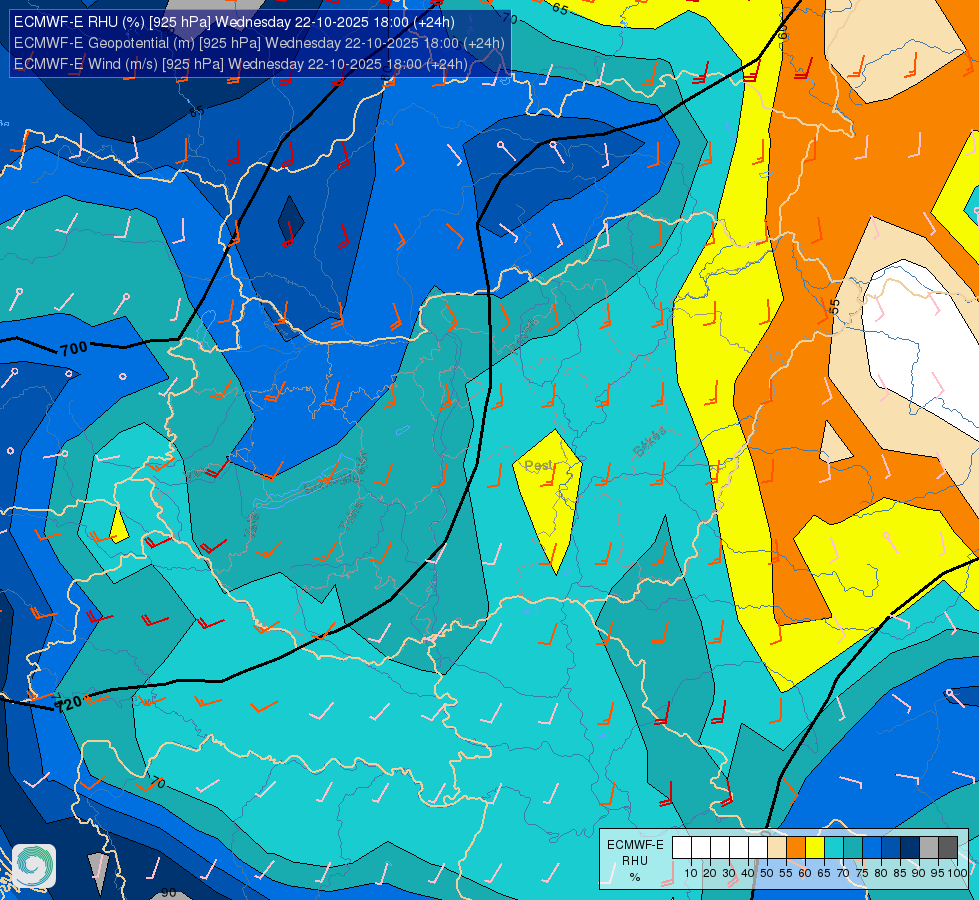
Task: Click the ECMWF-E legend title text
Action: pos(635,845)
